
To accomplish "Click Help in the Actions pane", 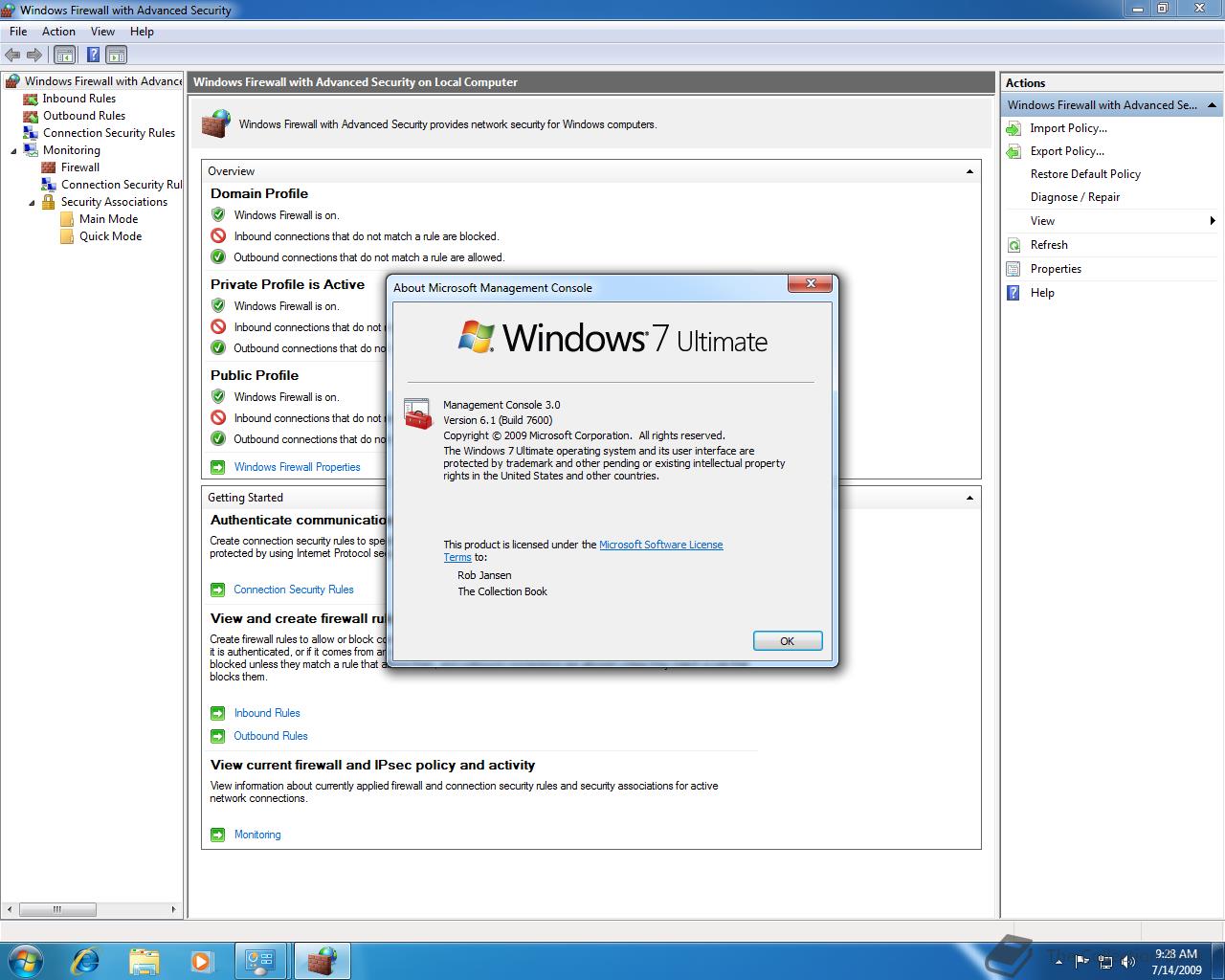I will pyautogui.click(x=1042, y=293).
